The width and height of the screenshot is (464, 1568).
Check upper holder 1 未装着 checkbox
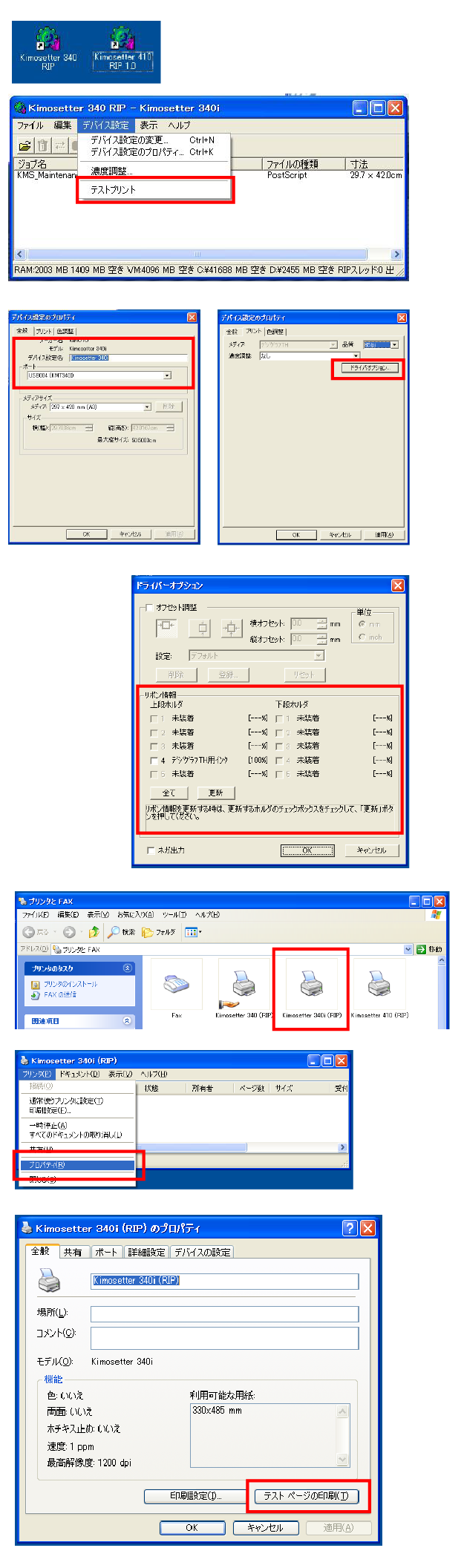tap(154, 718)
